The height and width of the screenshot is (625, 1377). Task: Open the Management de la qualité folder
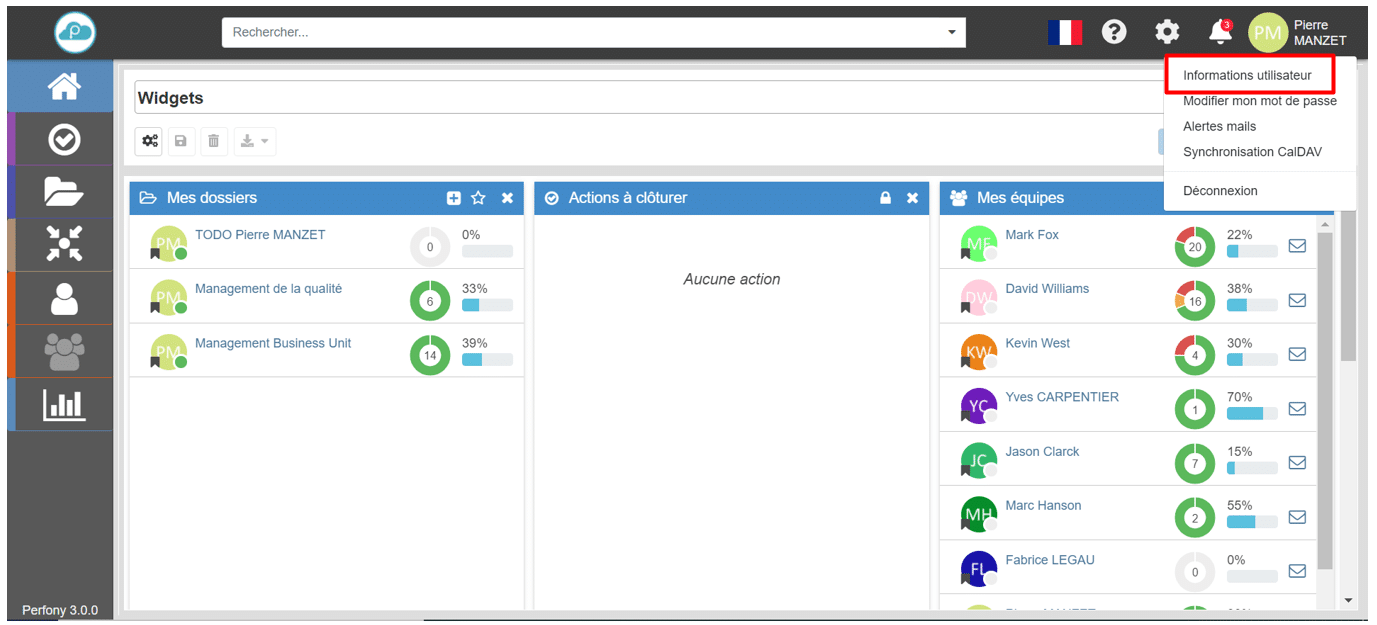(268, 289)
